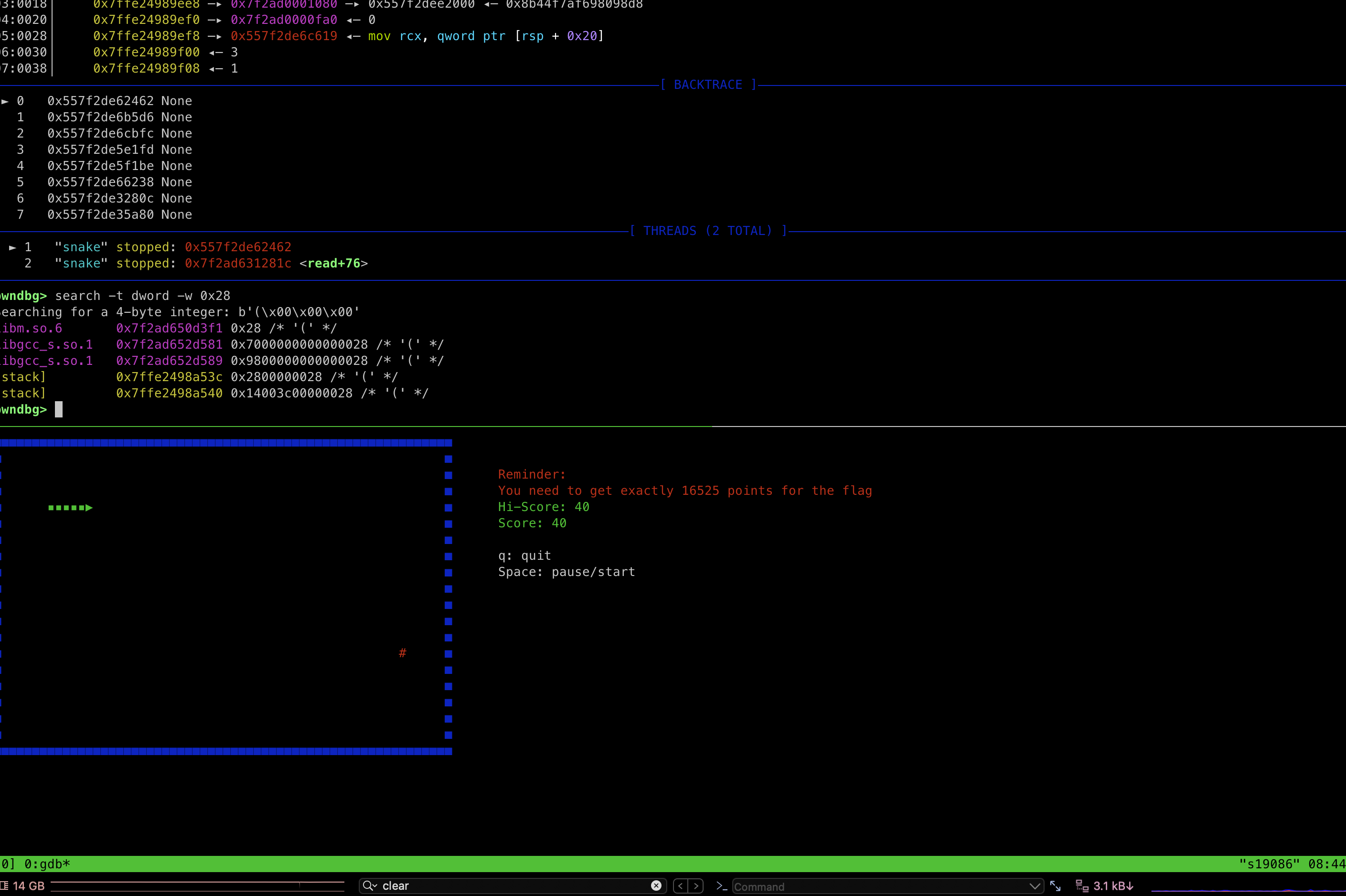Select the 0:gdb tmux window tab
1346x896 pixels.
pyautogui.click(x=47, y=864)
